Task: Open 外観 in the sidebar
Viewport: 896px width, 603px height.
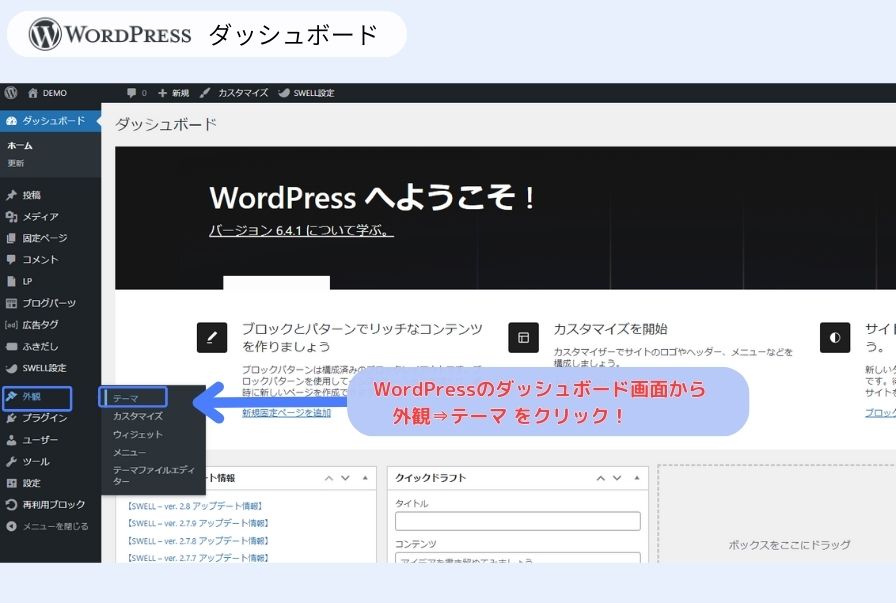Action: point(37,397)
